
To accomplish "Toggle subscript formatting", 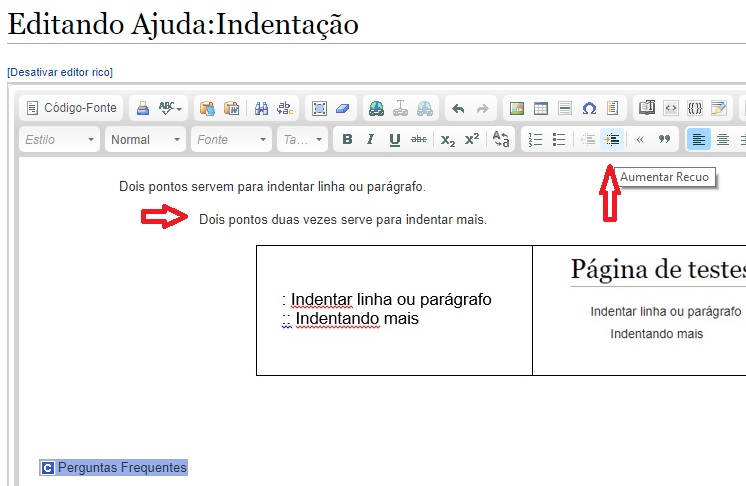I will pos(448,139).
